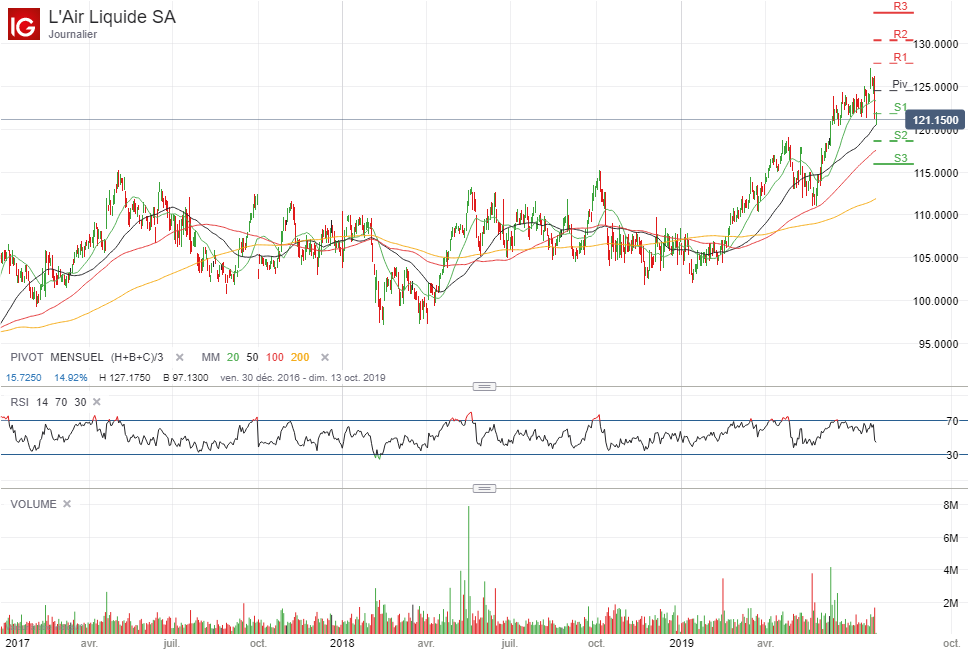Click the 2018 label on time axis

pos(342,643)
